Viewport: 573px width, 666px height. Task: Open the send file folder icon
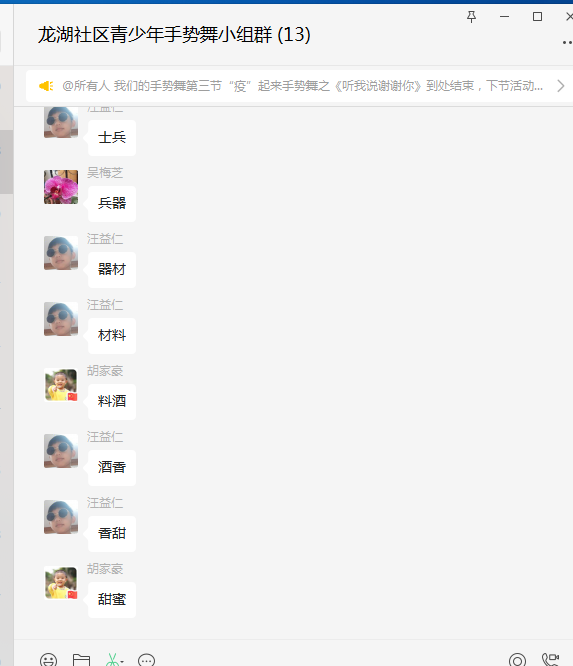[x=81, y=660]
